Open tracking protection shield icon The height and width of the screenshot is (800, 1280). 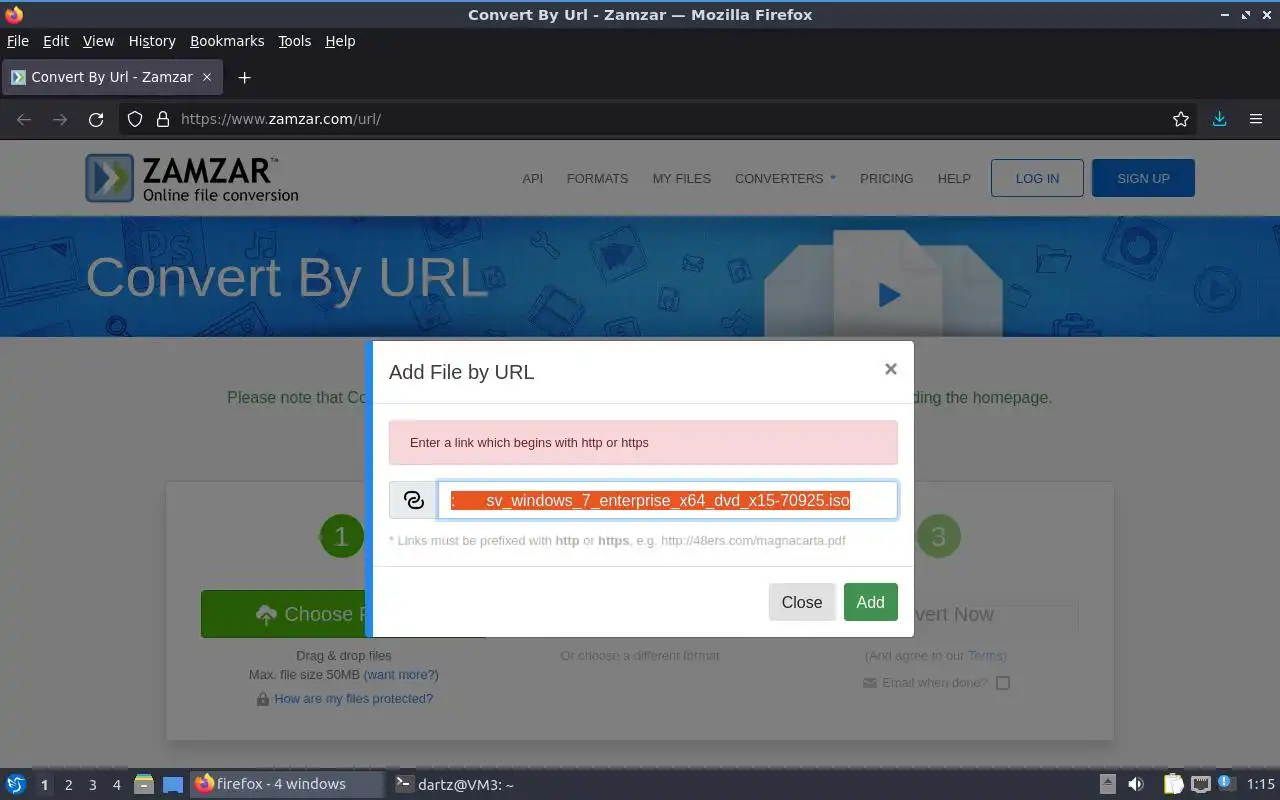click(x=135, y=119)
